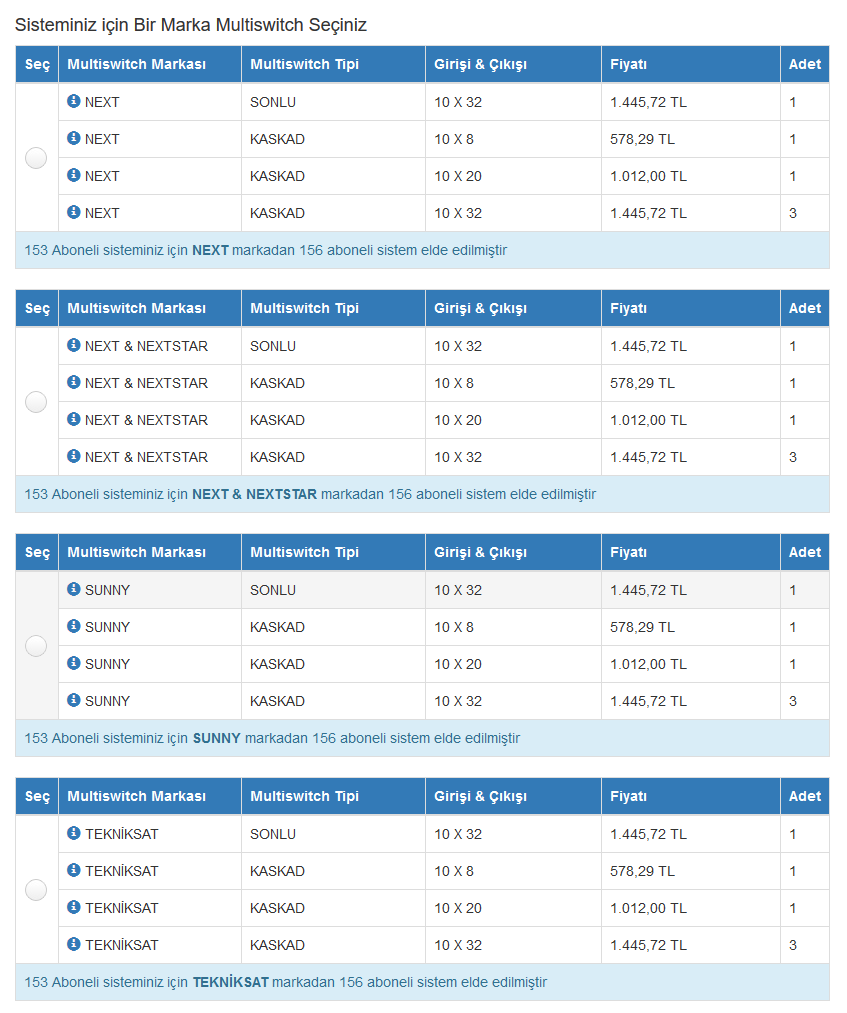Click info icon beside plain NEXT SONLU row
The height and width of the screenshot is (1013, 847).
(74, 101)
